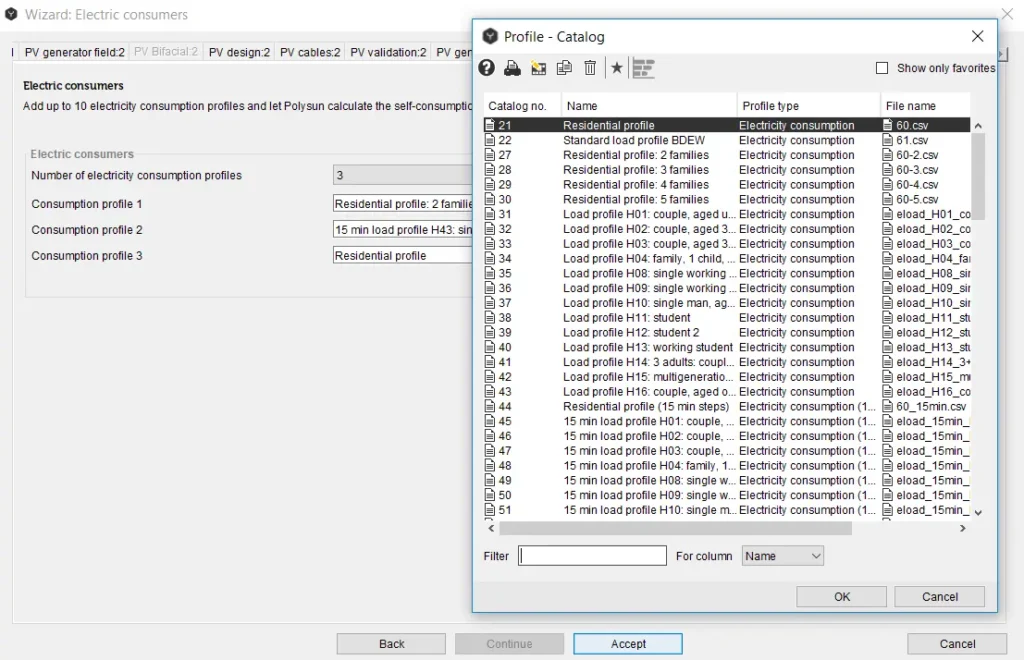Switch to PV cables:2 tab
Viewport: 1024px width, 660px height.
pyautogui.click(x=310, y=52)
